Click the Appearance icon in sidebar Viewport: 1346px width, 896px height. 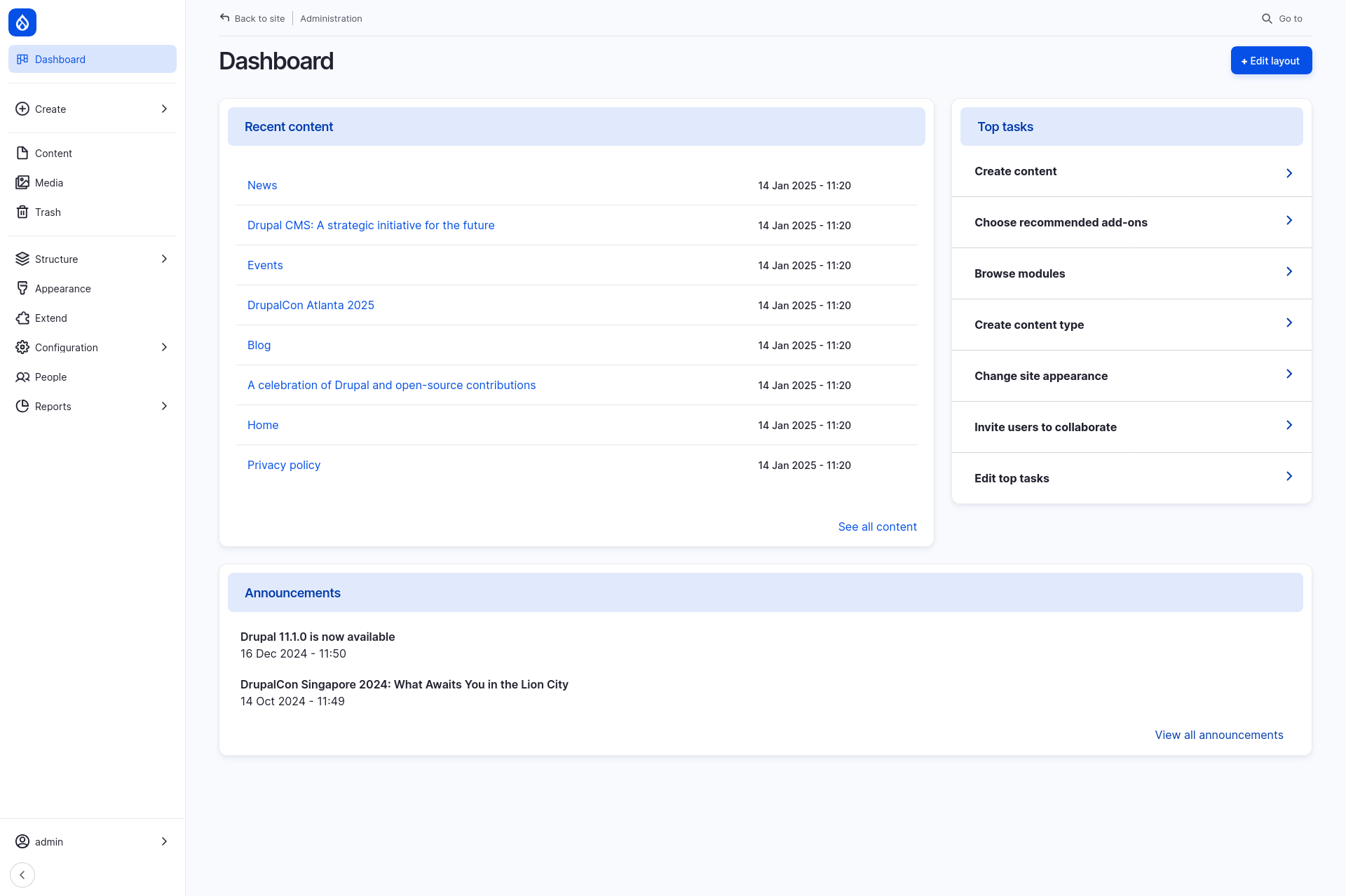22,288
